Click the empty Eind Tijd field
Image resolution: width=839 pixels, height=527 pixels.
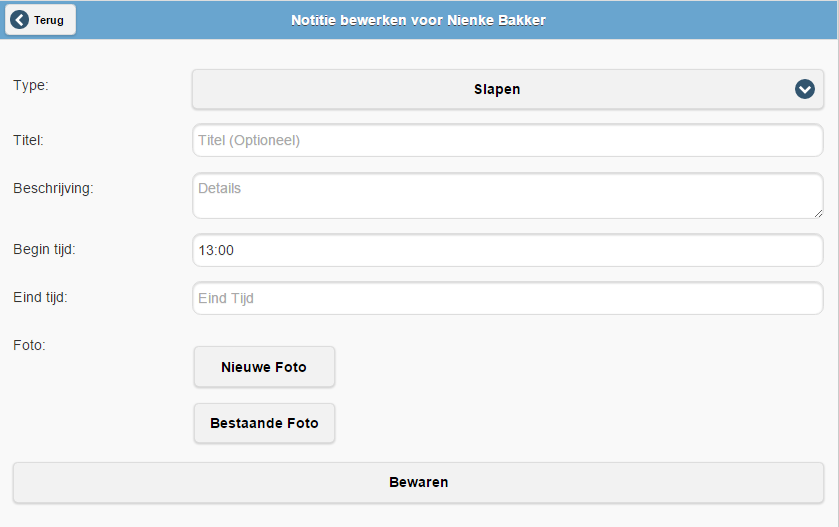[x=507, y=298]
